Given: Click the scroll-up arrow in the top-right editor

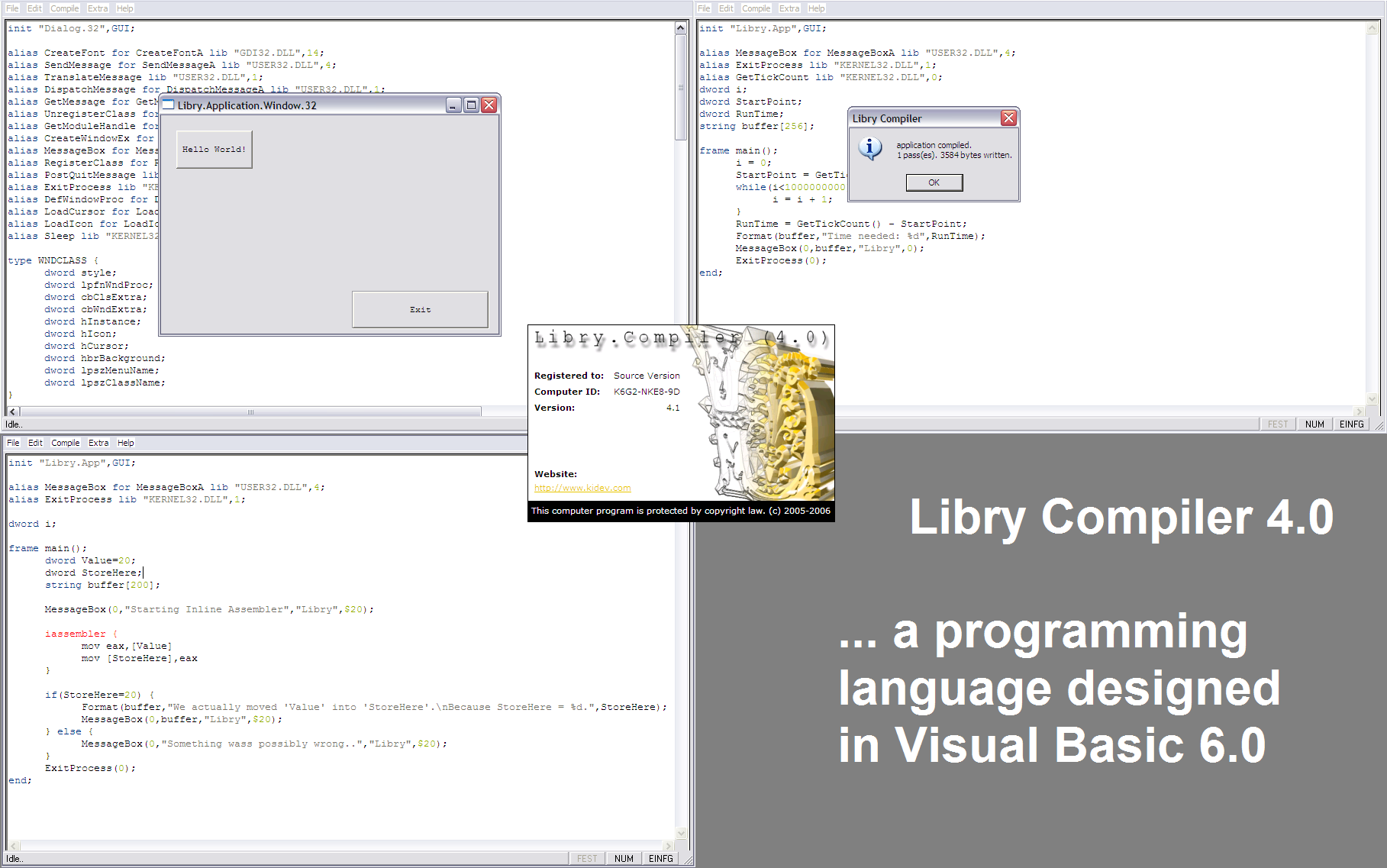Looking at the screenshot, I should click(x=1372, y=27).
